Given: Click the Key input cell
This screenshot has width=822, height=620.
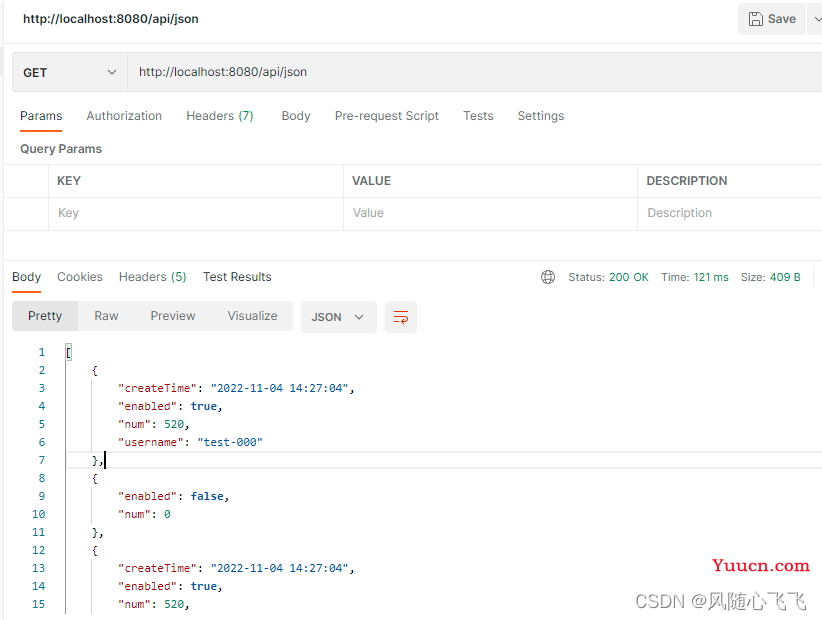Looking at the screenshot, I should (x=196, y=213).
